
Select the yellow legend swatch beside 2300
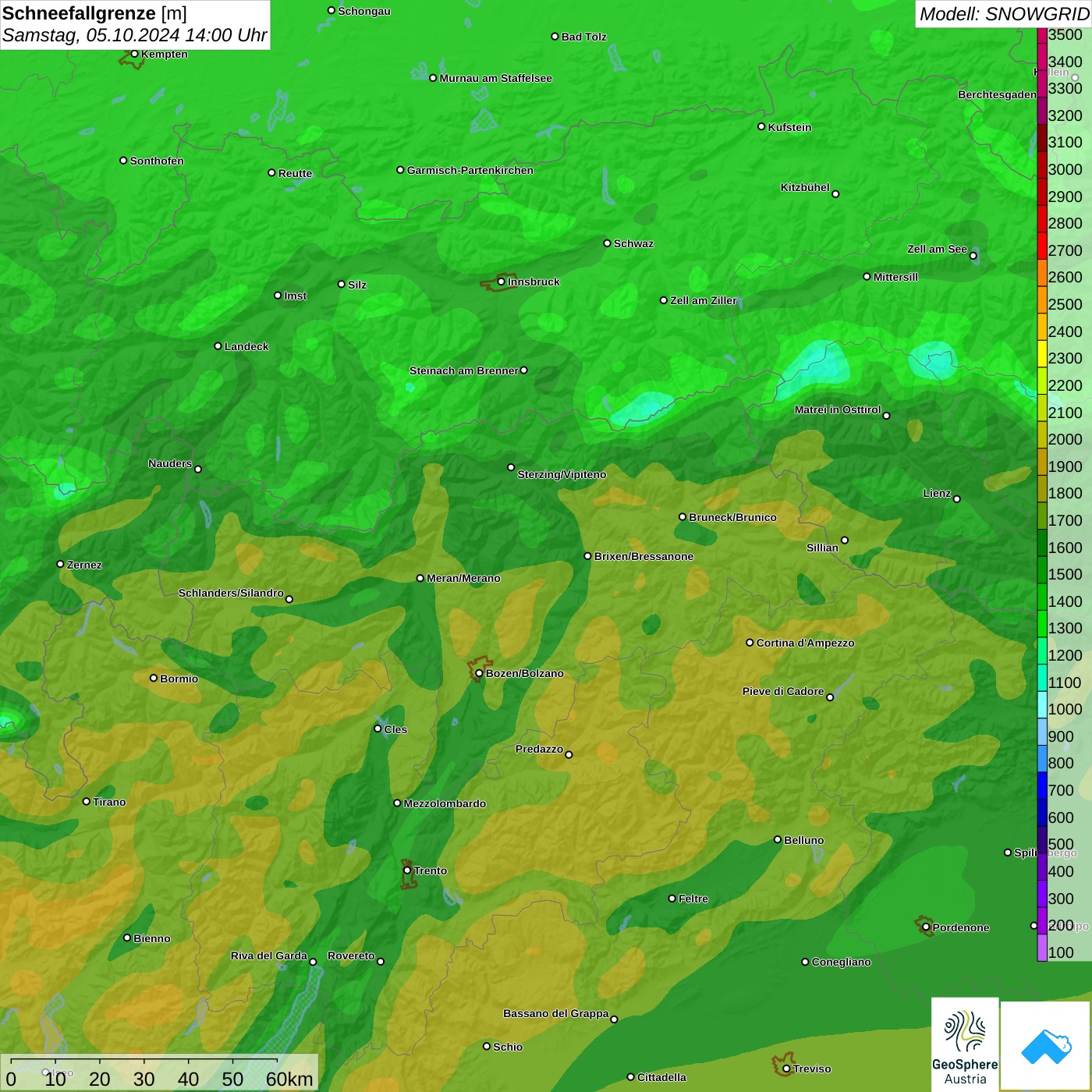click(x=1041, y=353)
